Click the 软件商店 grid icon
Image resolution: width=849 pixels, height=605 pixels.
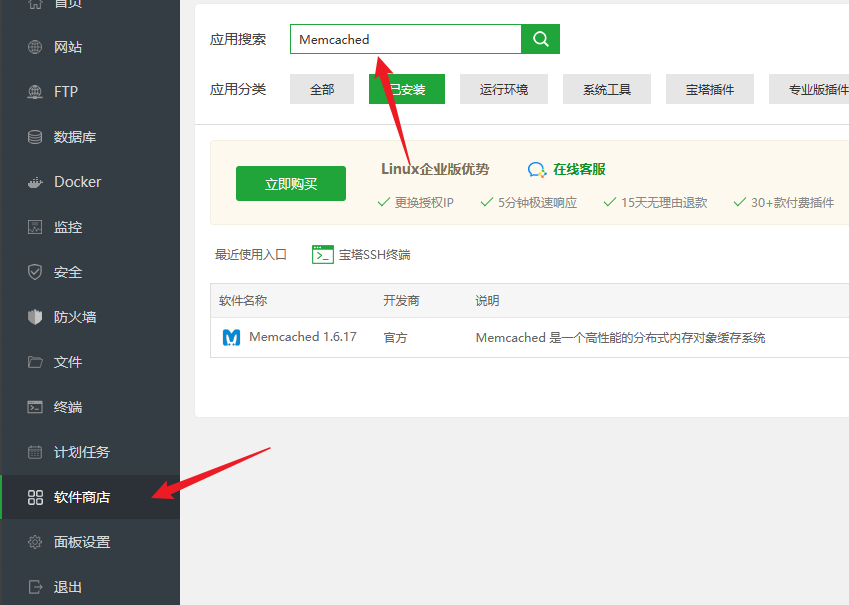[x=35, y=497]
